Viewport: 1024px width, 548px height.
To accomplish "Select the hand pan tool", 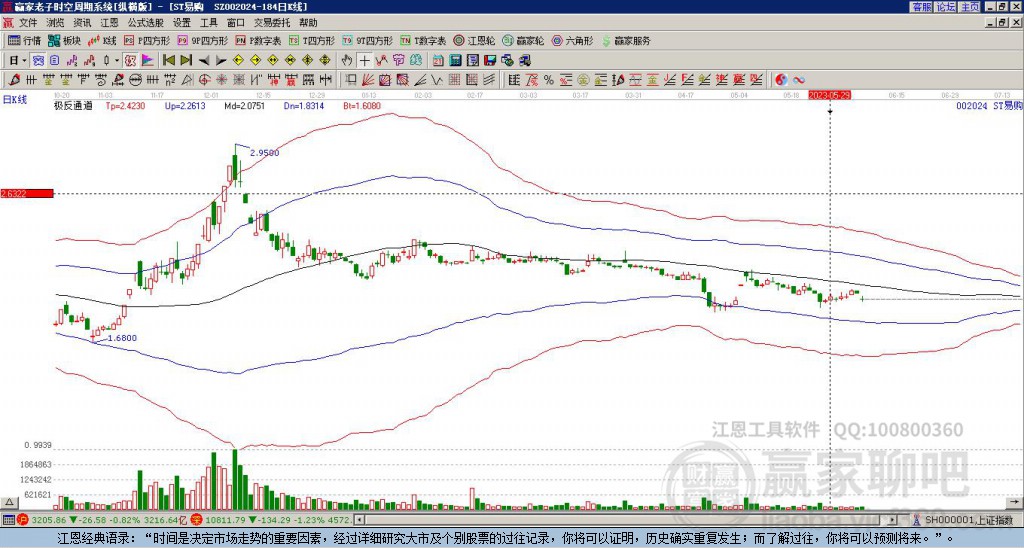I will point(347,61).
